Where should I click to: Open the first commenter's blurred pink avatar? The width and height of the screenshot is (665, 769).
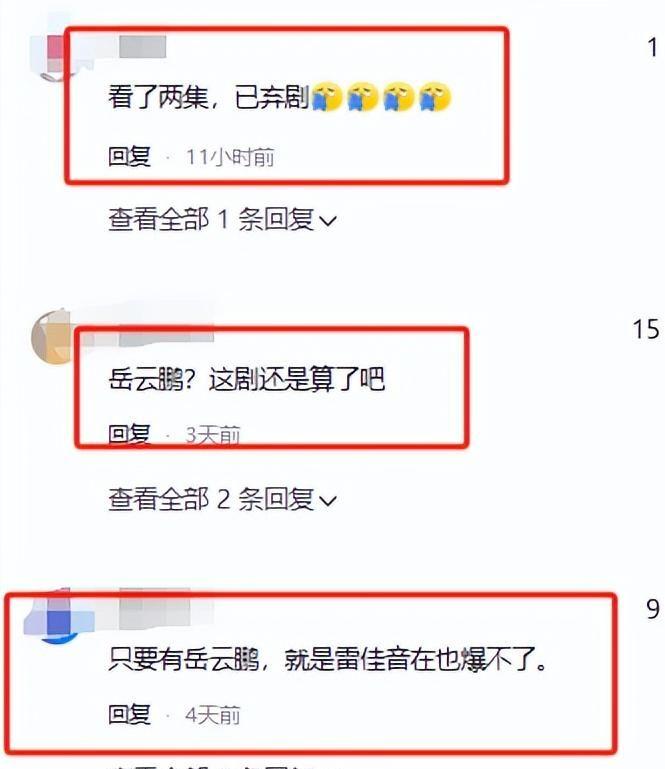coord(54,55)
